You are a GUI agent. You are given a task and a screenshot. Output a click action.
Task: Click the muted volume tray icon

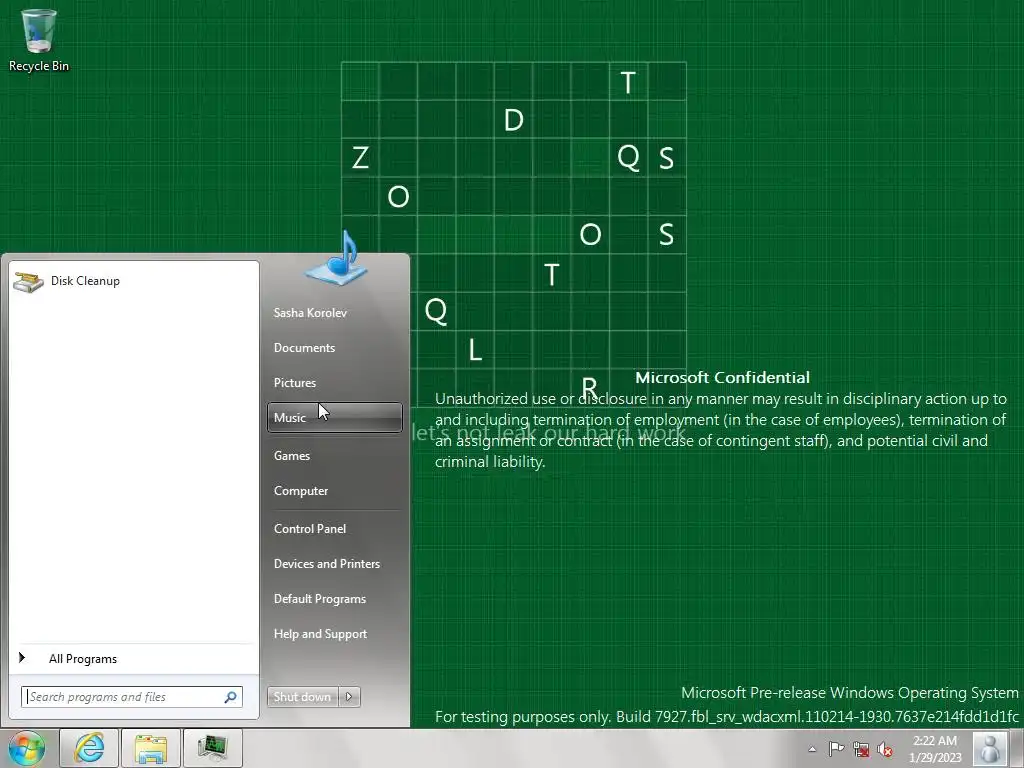pos(885,749)
